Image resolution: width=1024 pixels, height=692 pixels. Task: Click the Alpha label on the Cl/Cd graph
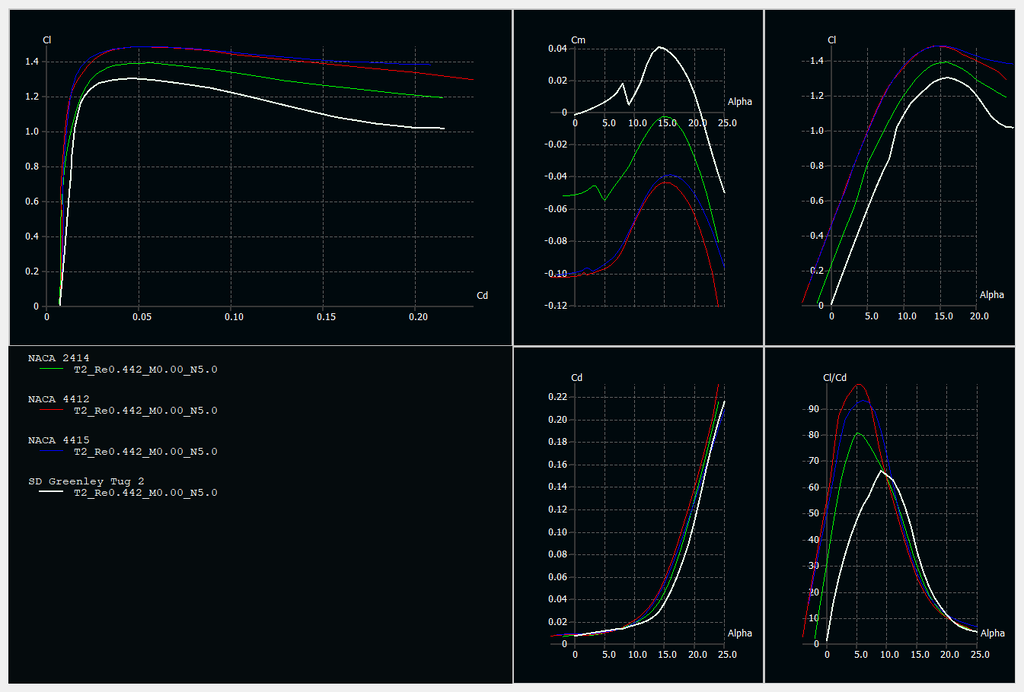click(991, 633)
